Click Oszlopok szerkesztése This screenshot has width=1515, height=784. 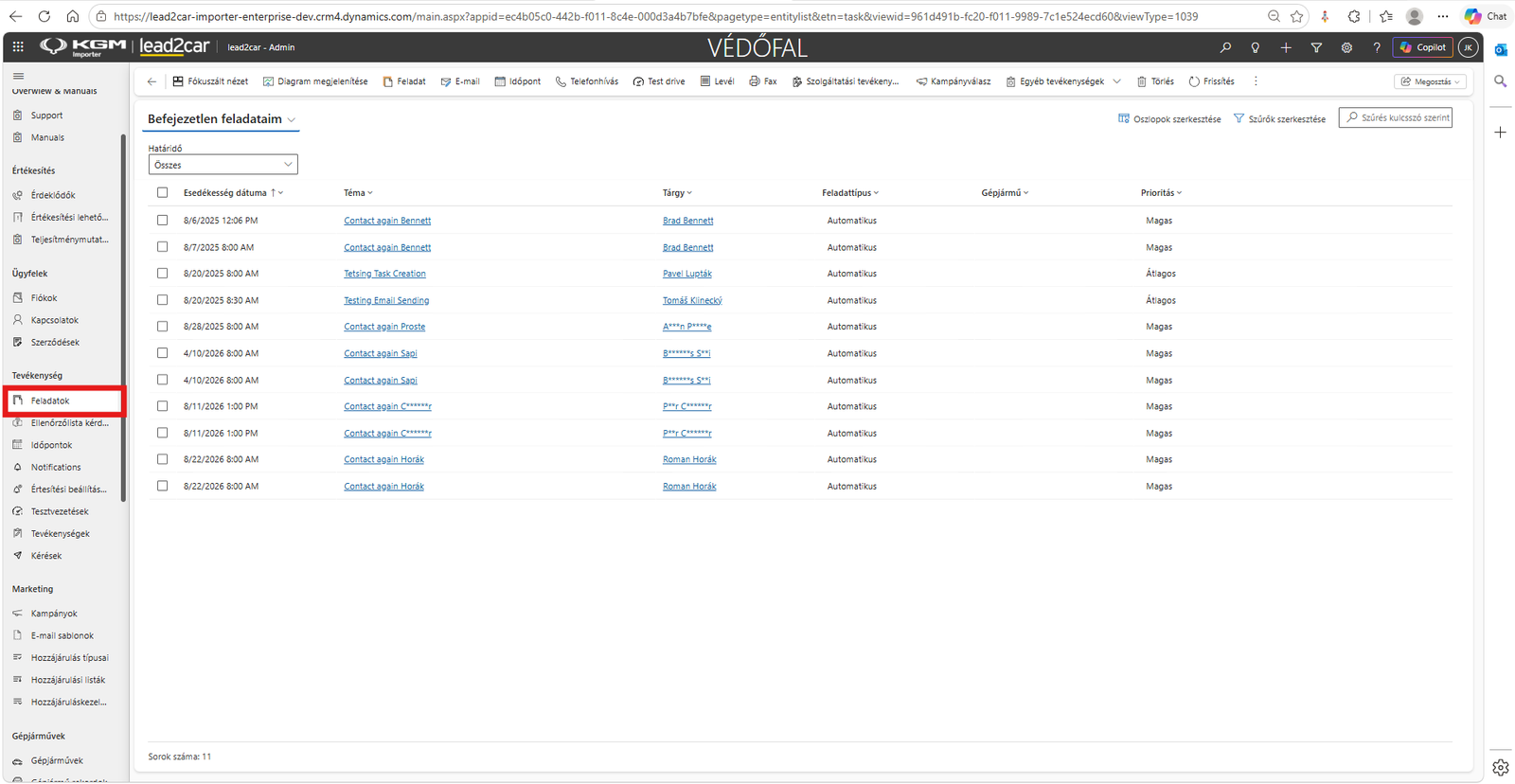1169,119
